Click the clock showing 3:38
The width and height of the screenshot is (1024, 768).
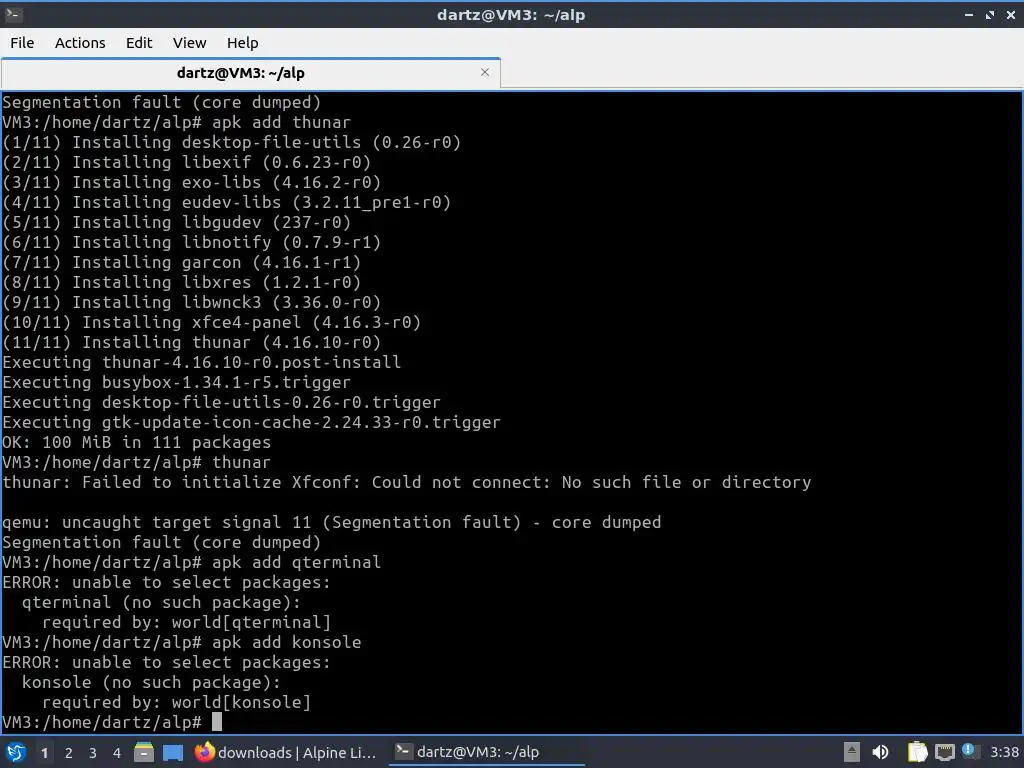tap(1004, 752)
